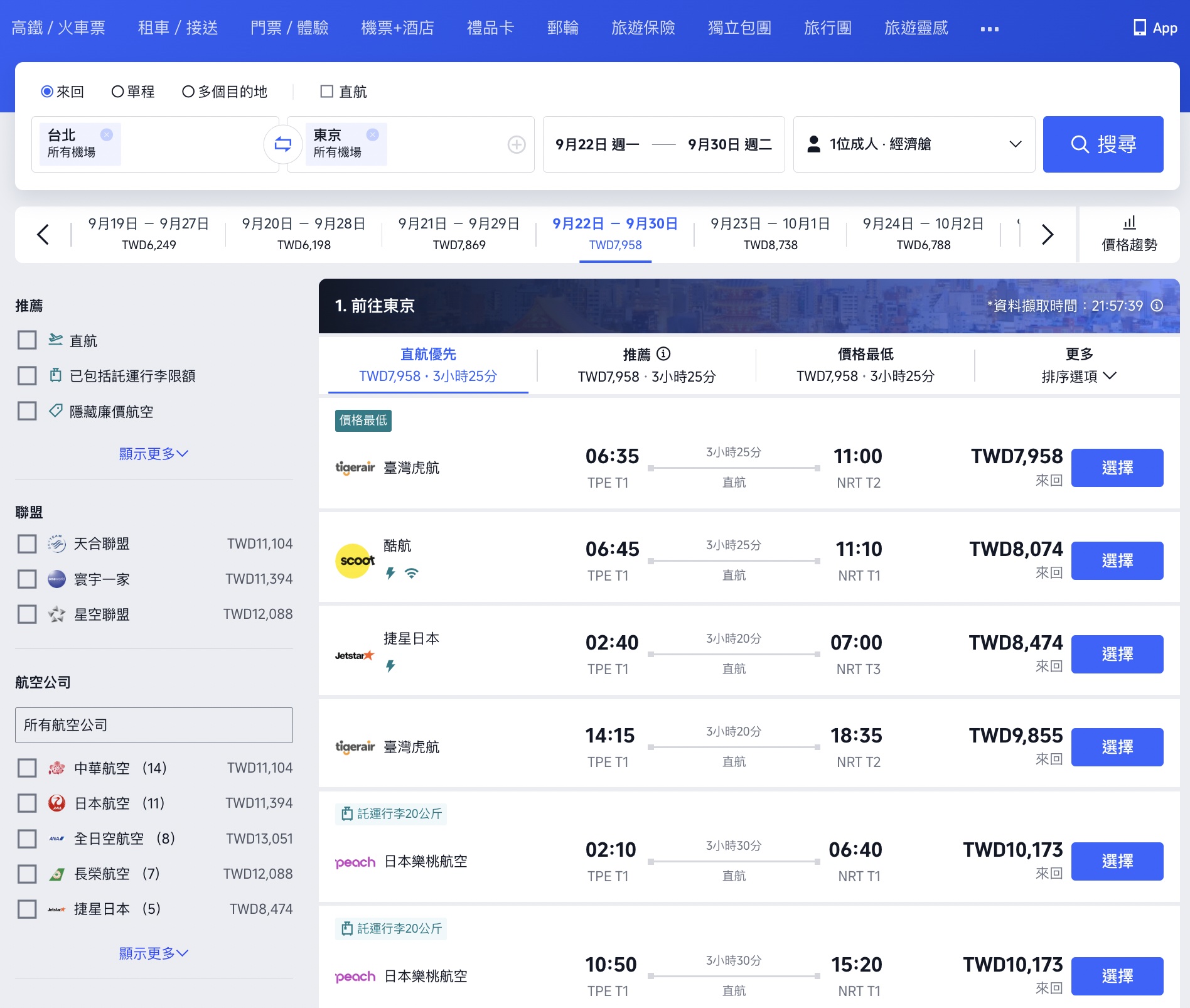
Task: Select the TWD9,855 tigerair flight
Action: (1117, 747)
